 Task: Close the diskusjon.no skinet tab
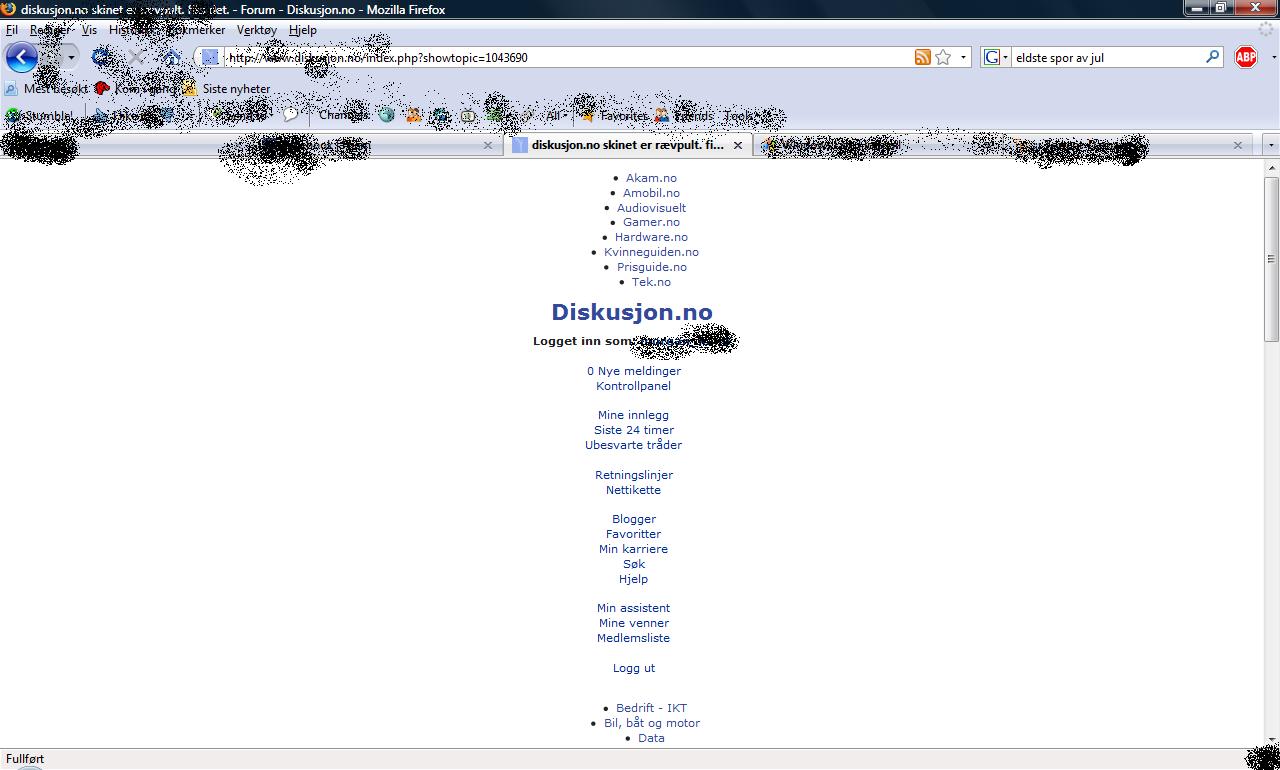[738, 145]
